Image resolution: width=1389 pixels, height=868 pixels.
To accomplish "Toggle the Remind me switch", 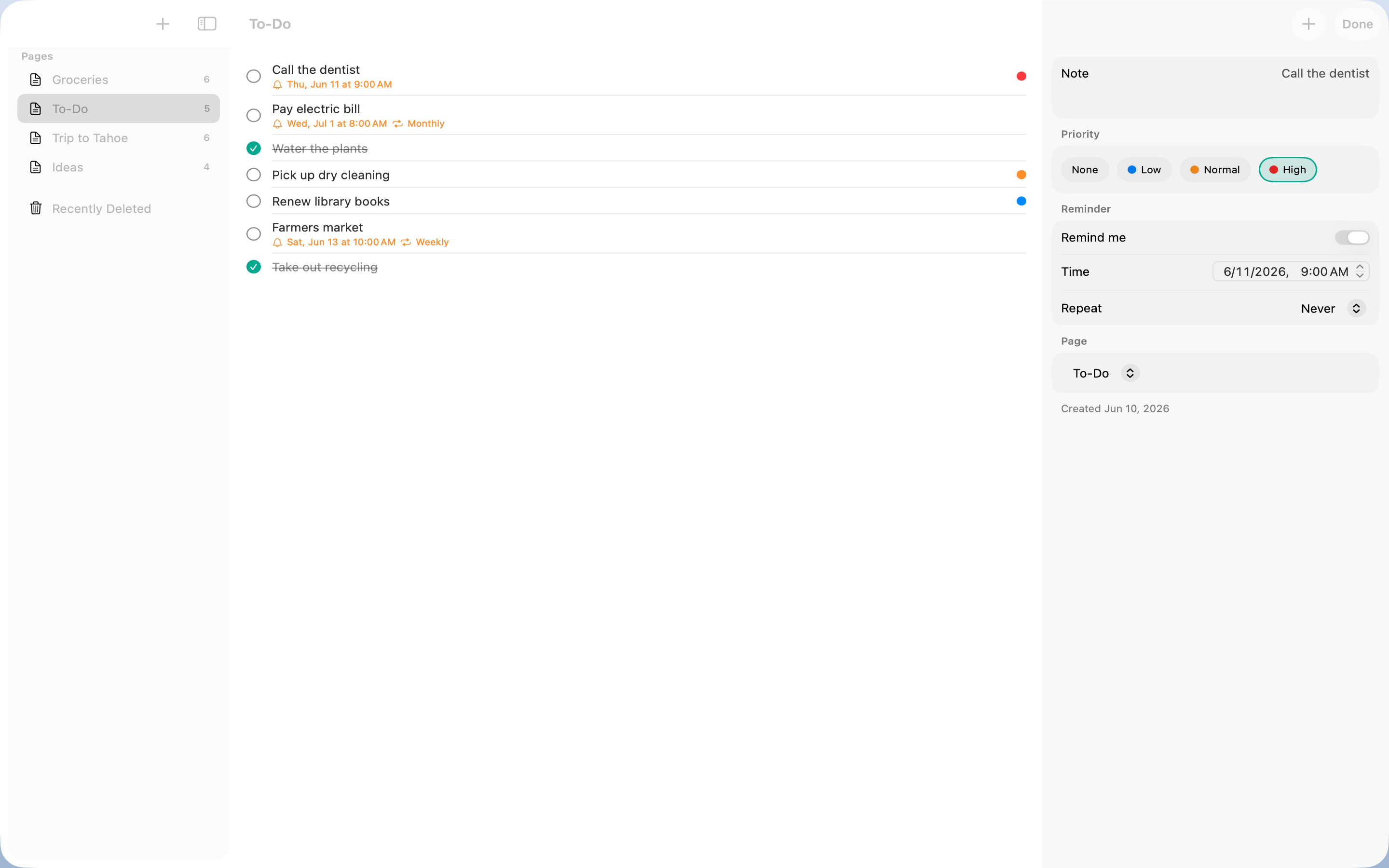I will 1352,238.
